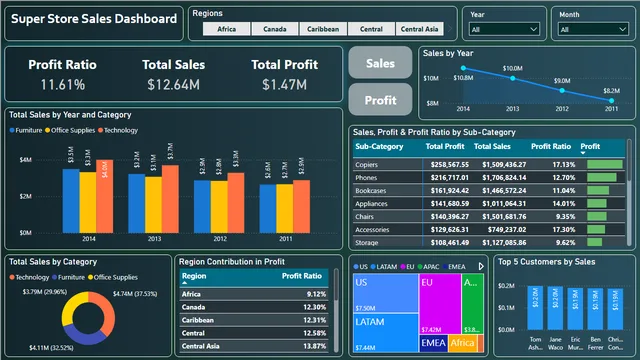Image resolution: width=640 pixels, height=360 pixels.
Task: Switch to the Sales view button
Action: click(380, 62)
